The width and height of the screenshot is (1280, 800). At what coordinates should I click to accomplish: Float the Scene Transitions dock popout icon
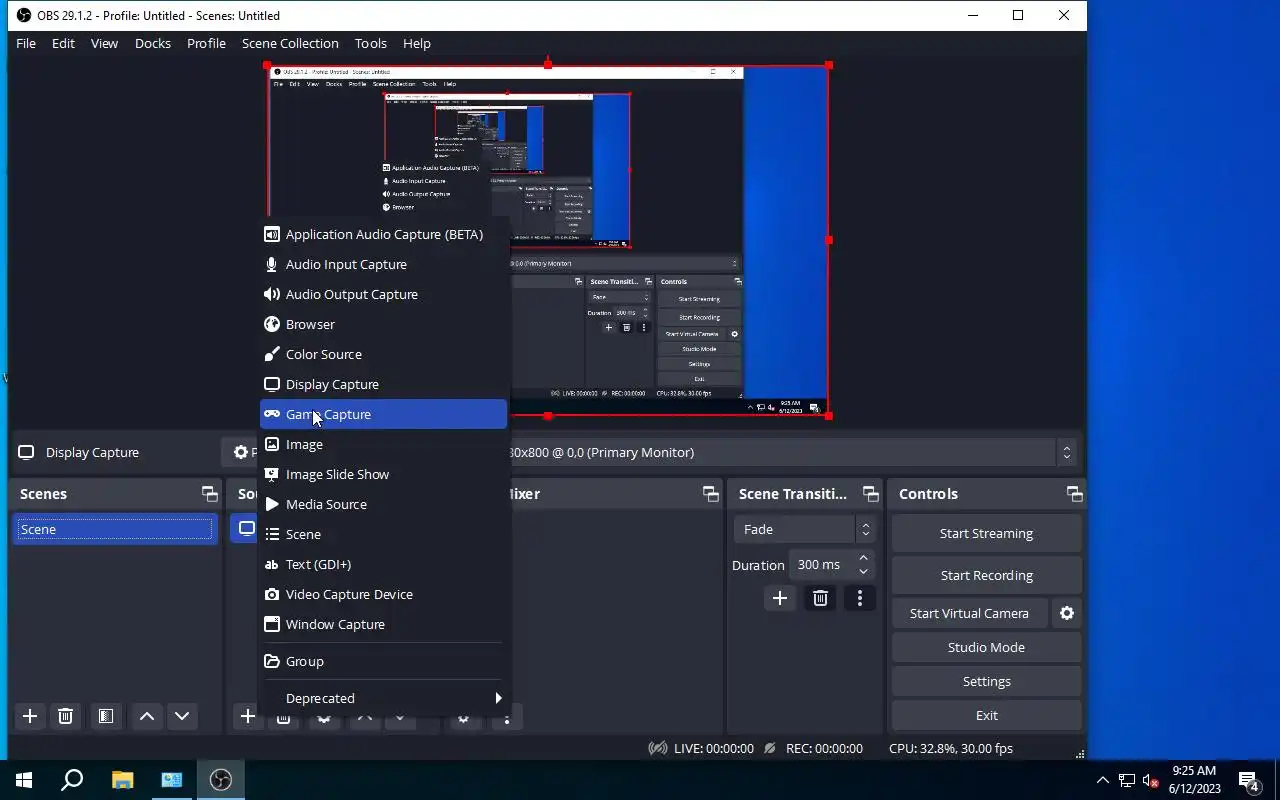point(871,494)
